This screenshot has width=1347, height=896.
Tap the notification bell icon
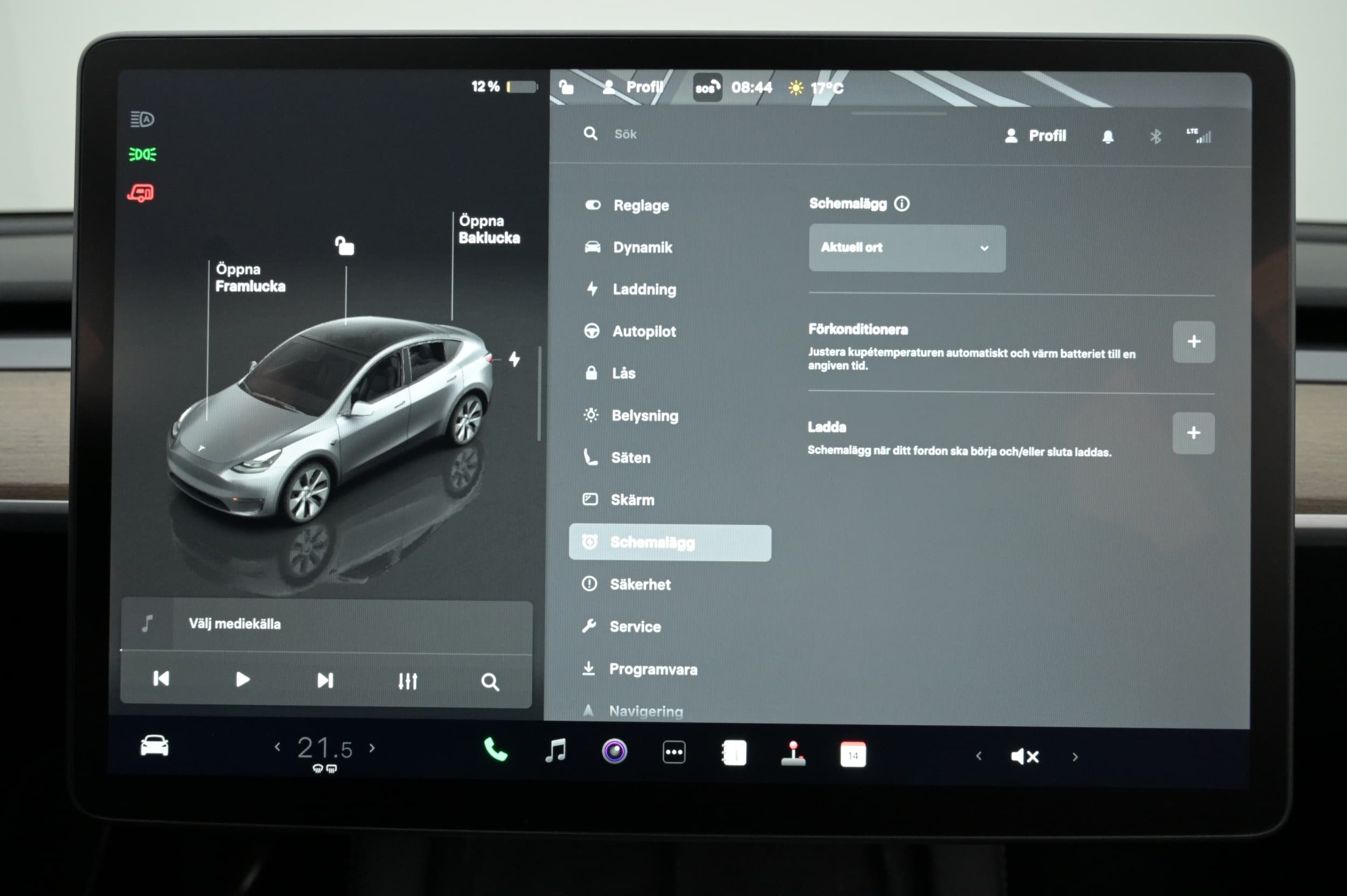click(x=1108, y=137)
